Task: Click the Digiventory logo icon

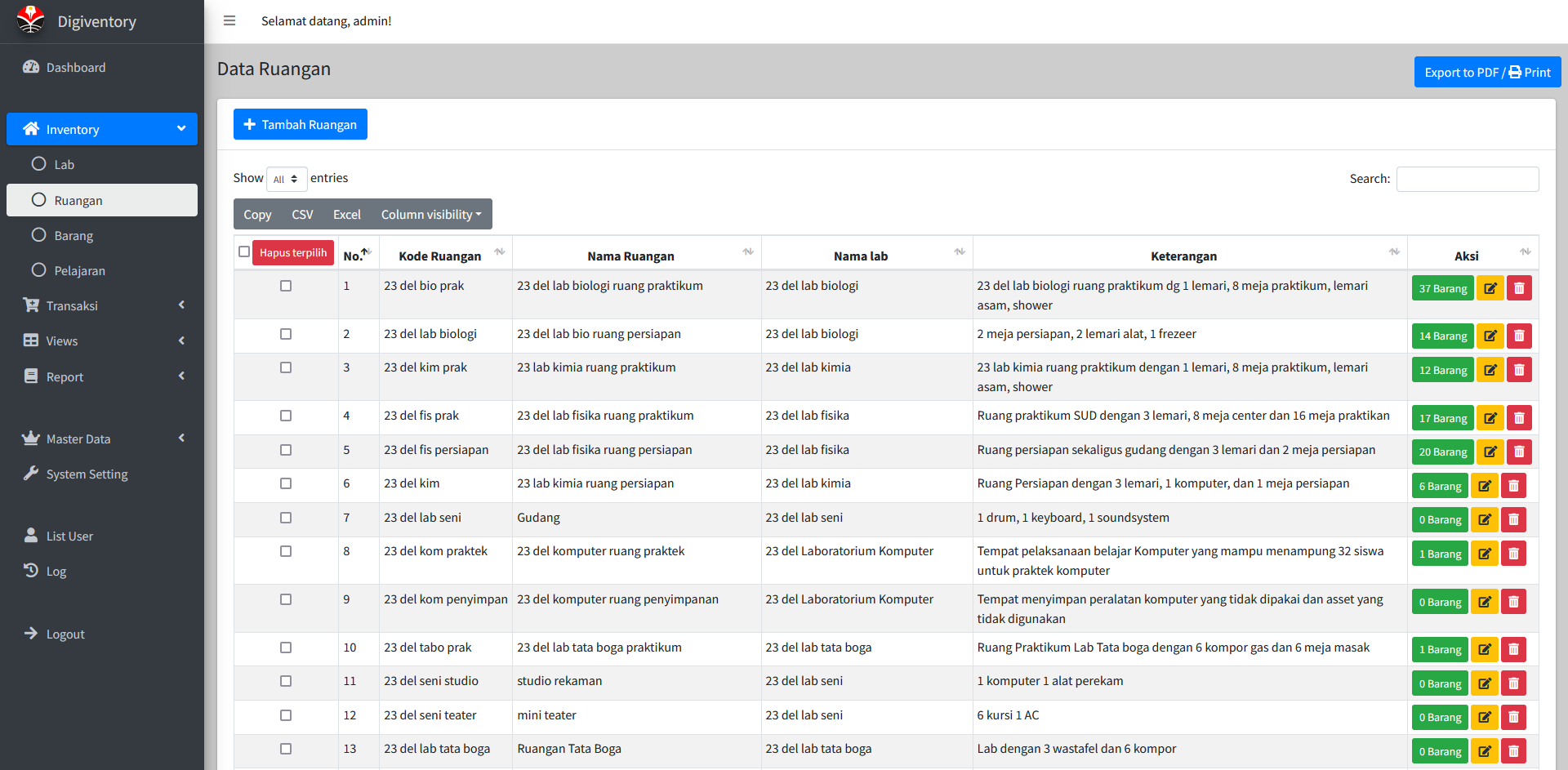Action: [30, 20]
